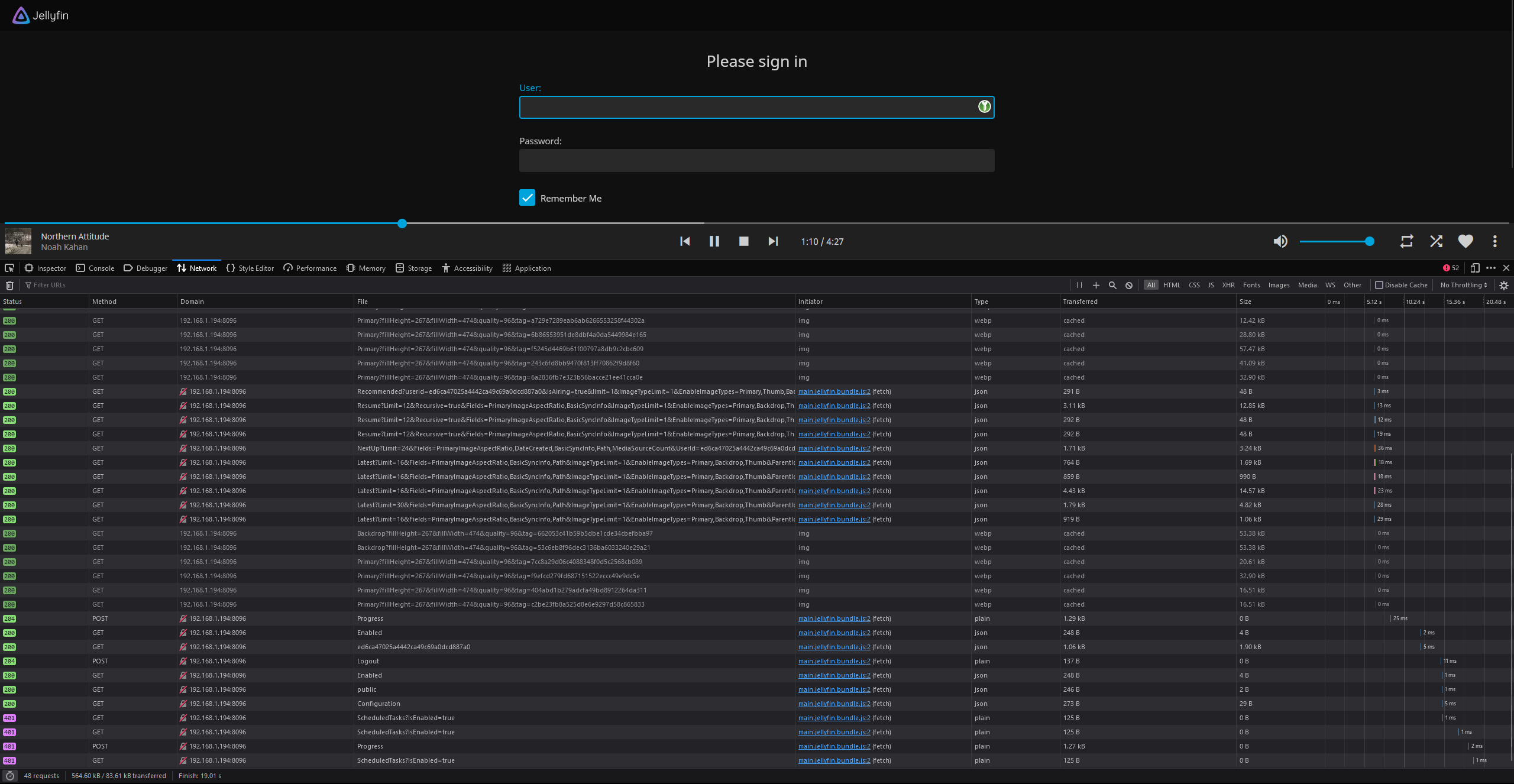Viewport: 1514px width, 784px height.
Task: Open the No Throttling dropdown
Action: [1463, 285]
